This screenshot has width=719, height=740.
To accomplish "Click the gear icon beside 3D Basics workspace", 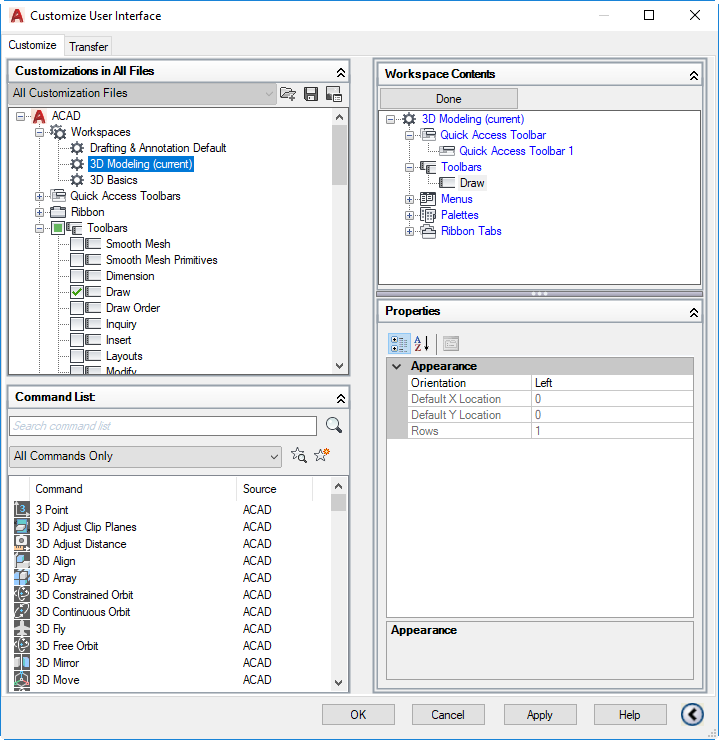I will pyautogui.click(x=77, y=180).
